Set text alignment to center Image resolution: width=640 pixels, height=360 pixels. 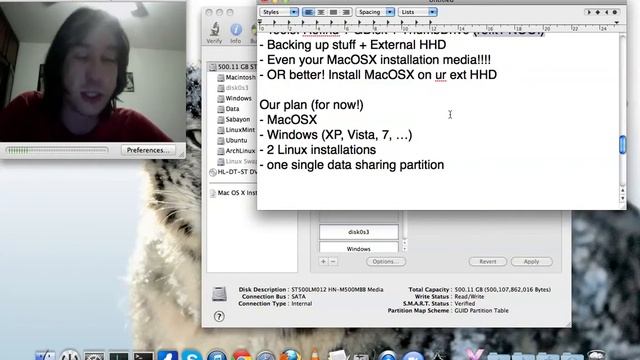tap(321, 12)
